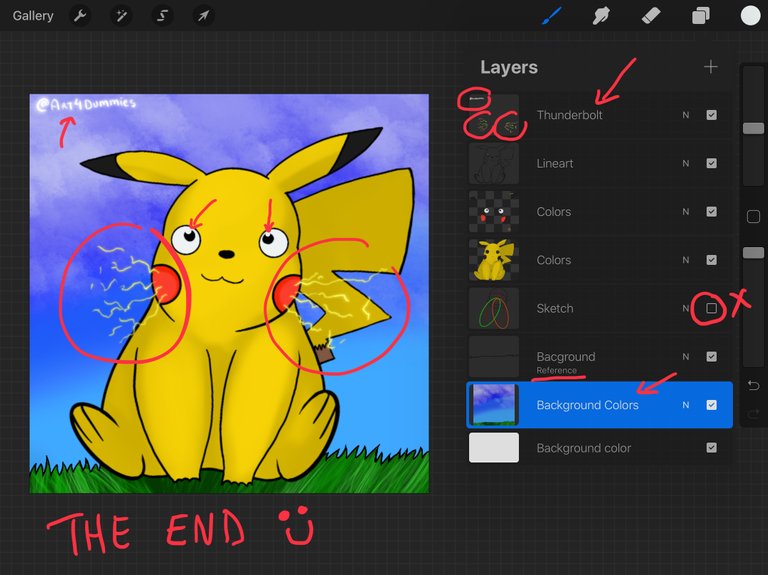Undo the last action with sidebar arrow
The image size is (768, 575).
point(753,385)
